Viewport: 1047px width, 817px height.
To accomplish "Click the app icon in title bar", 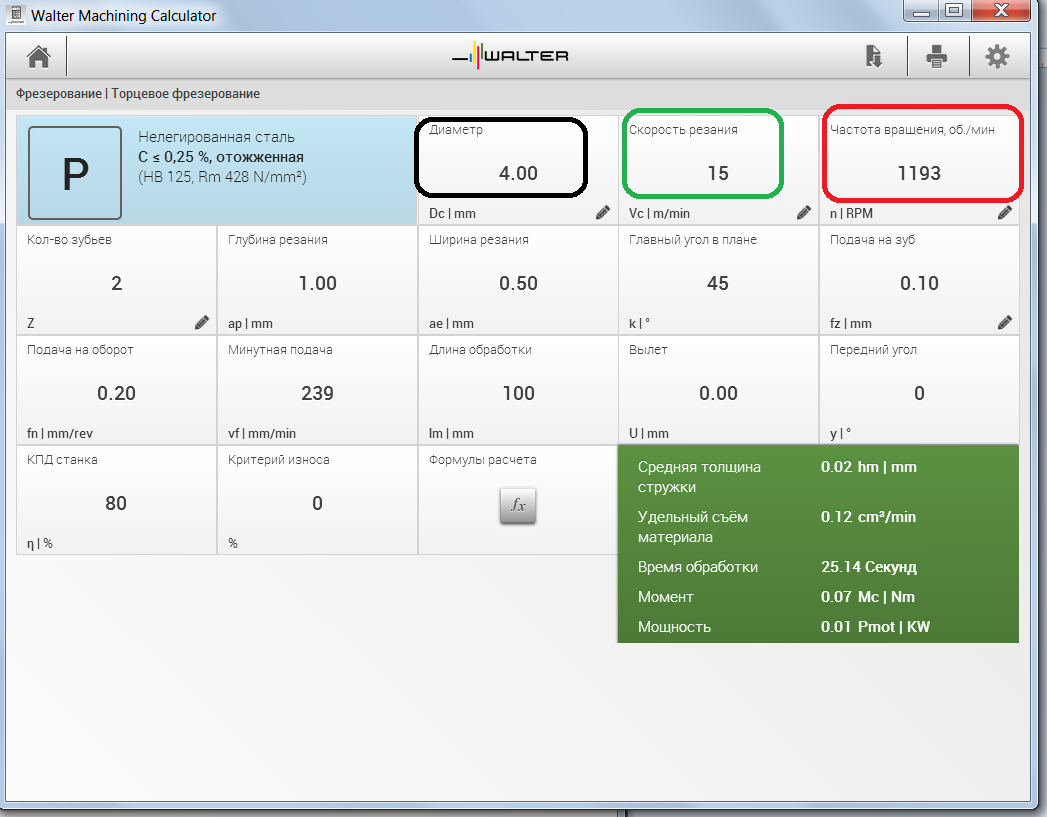I will click(17, 15).
